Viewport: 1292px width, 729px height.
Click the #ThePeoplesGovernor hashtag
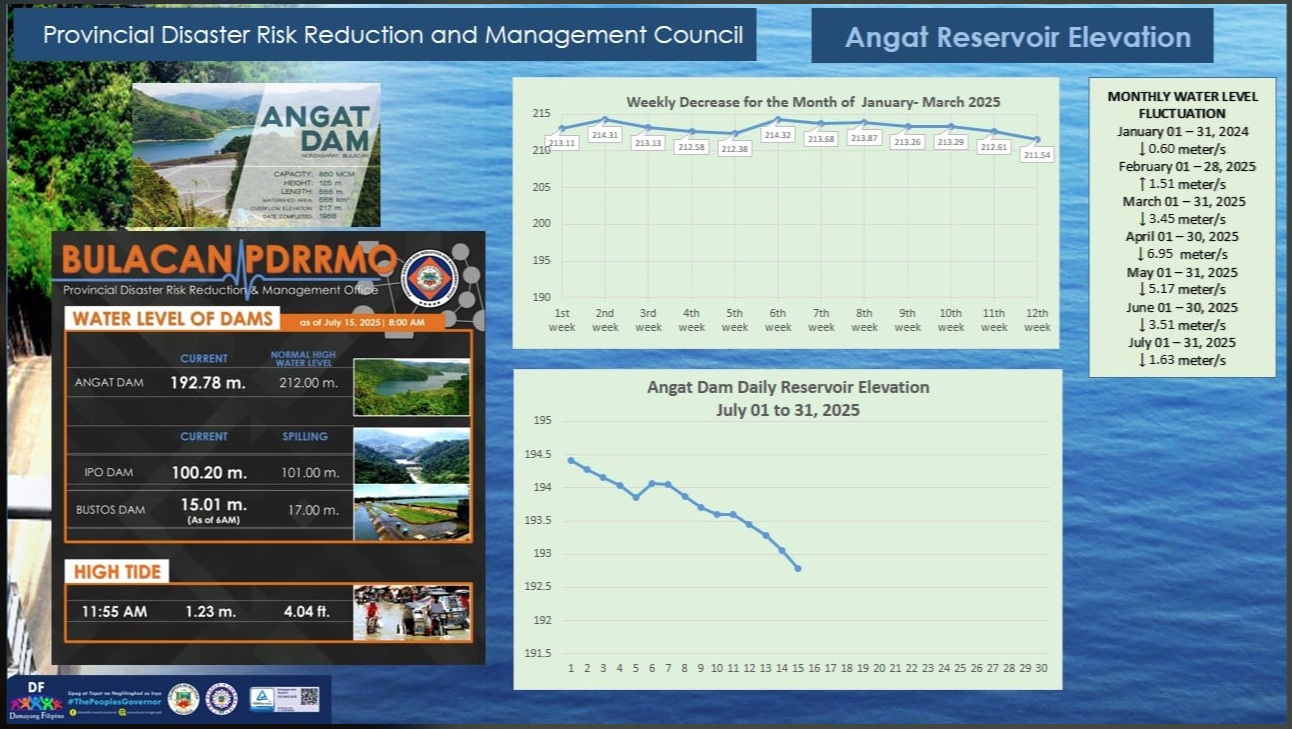click(115, 701)
